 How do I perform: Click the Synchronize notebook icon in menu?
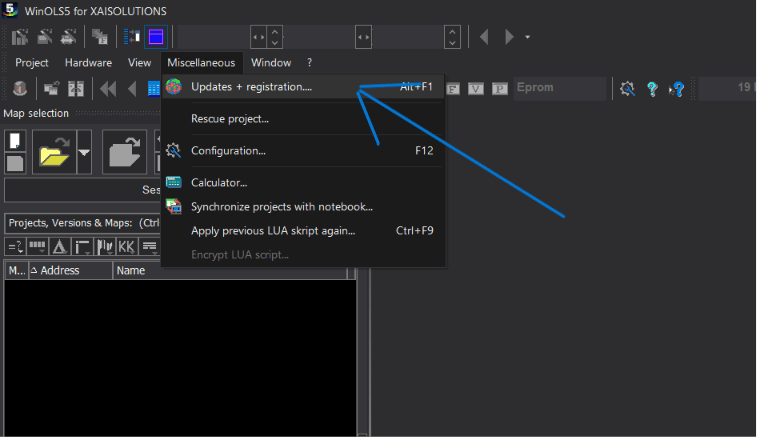(173, 206)
